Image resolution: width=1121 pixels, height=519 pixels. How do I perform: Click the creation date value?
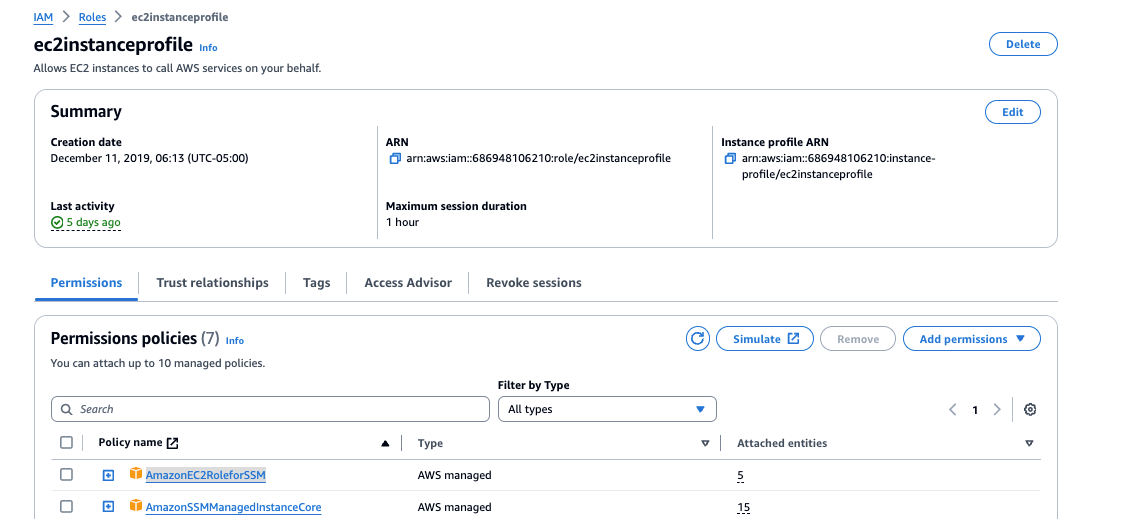point(149,158)
